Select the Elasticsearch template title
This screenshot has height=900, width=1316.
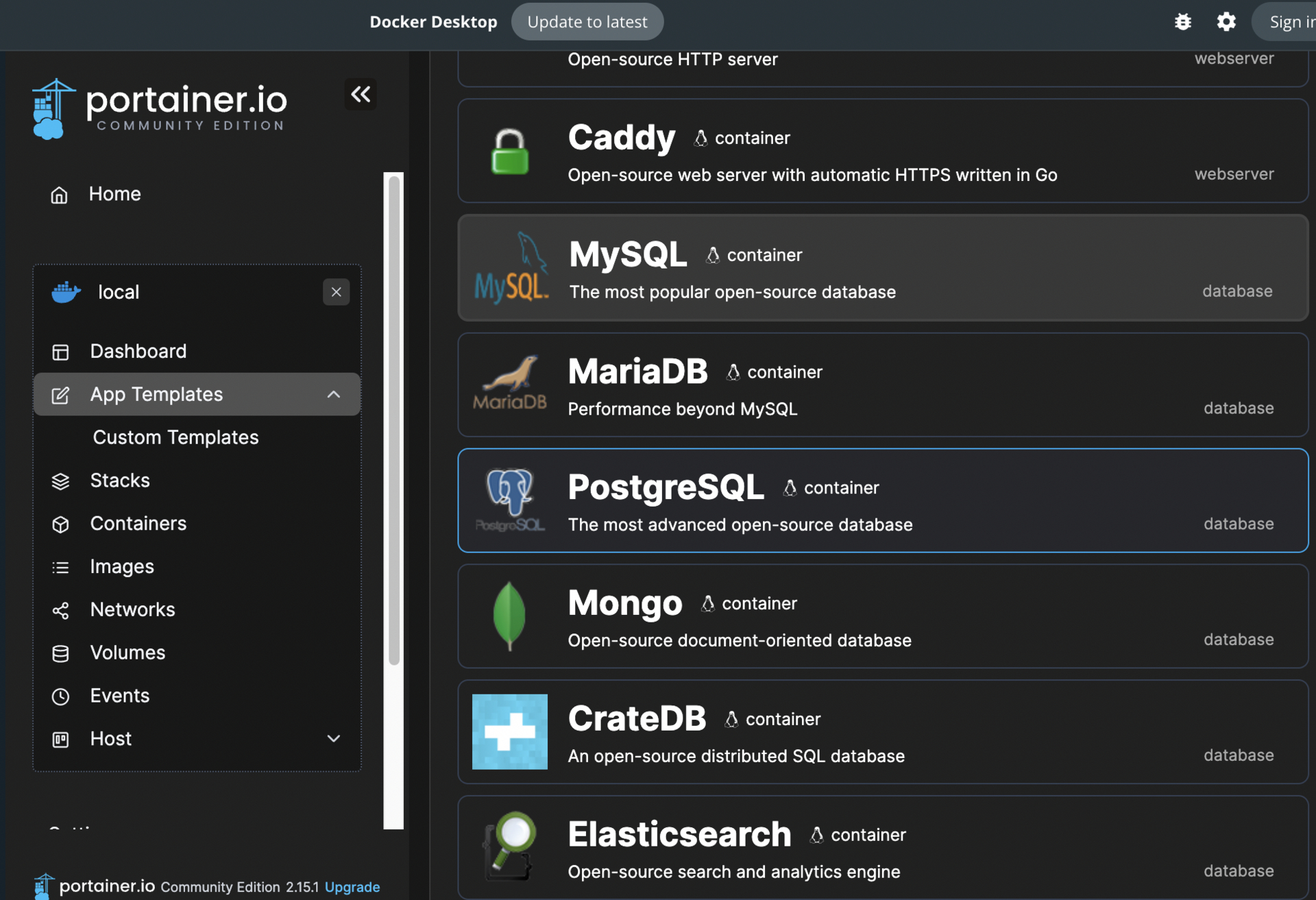679,834
